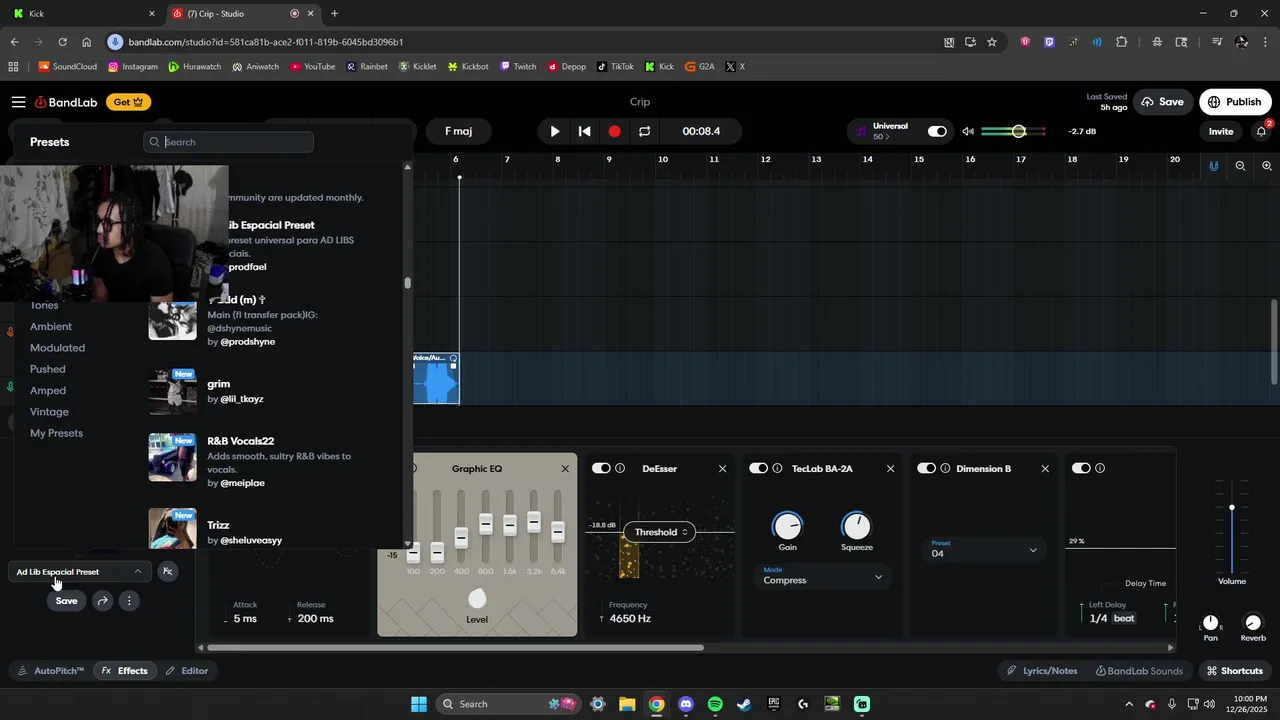This screenshot has height=720, width=1280.
Task: Zoom in the timeline
Action: (1267, 166)
